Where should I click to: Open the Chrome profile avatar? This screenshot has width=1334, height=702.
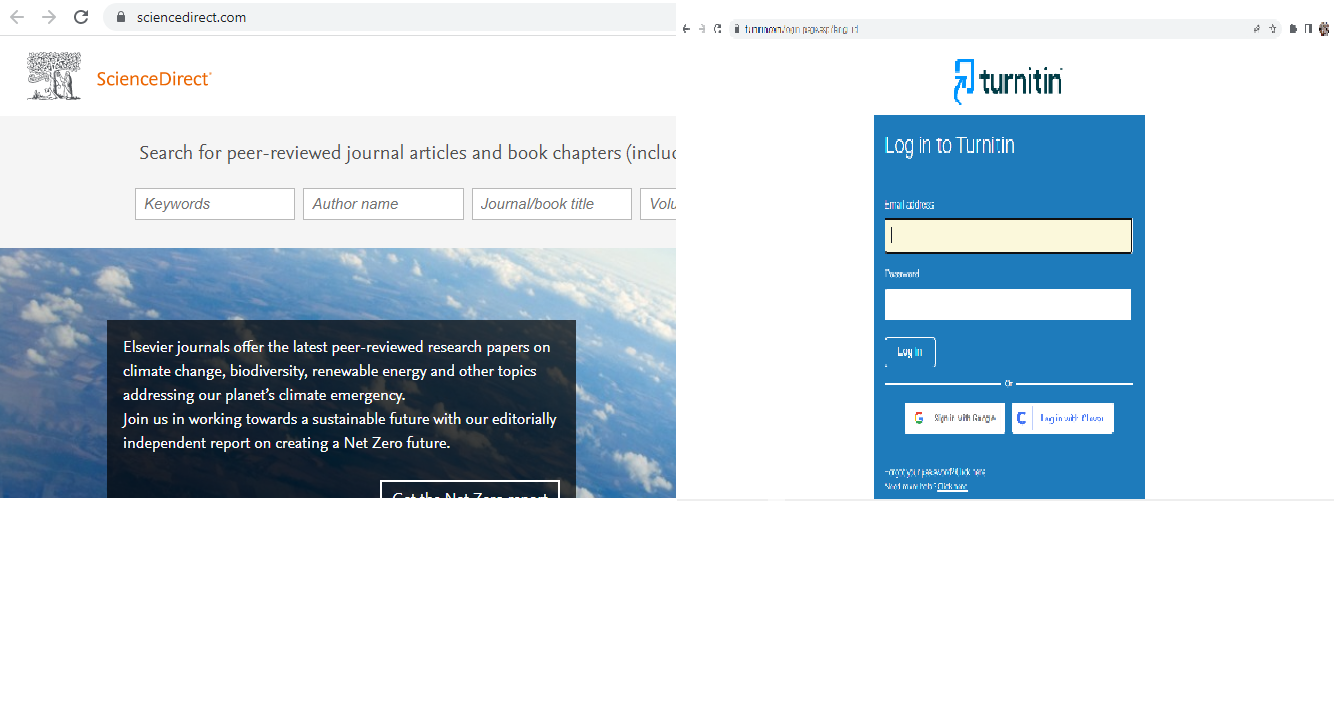(1324, 29)
